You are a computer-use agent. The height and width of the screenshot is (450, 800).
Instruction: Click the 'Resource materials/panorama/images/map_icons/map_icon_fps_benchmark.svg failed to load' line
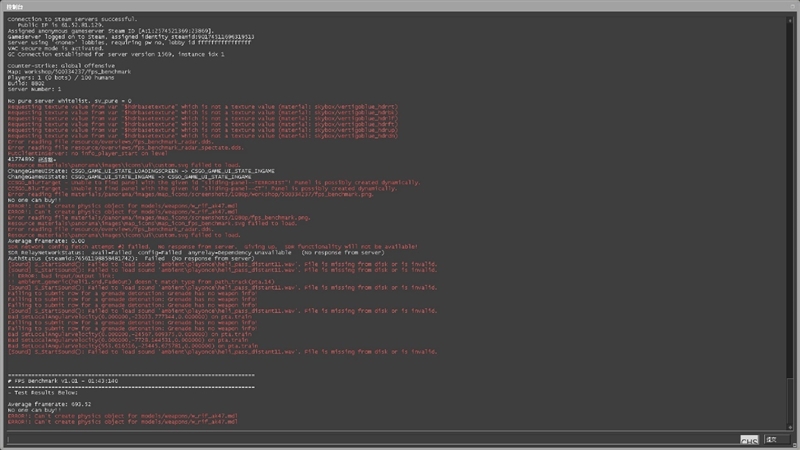click(x=152, y=223)
